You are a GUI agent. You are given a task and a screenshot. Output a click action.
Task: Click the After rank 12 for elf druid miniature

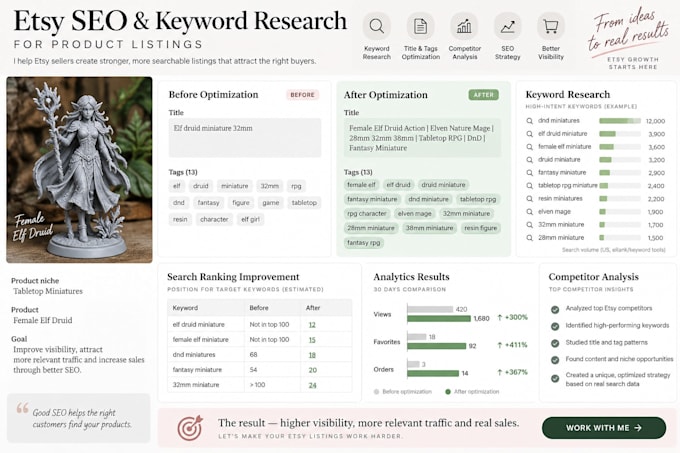click(x=312, y=325)
